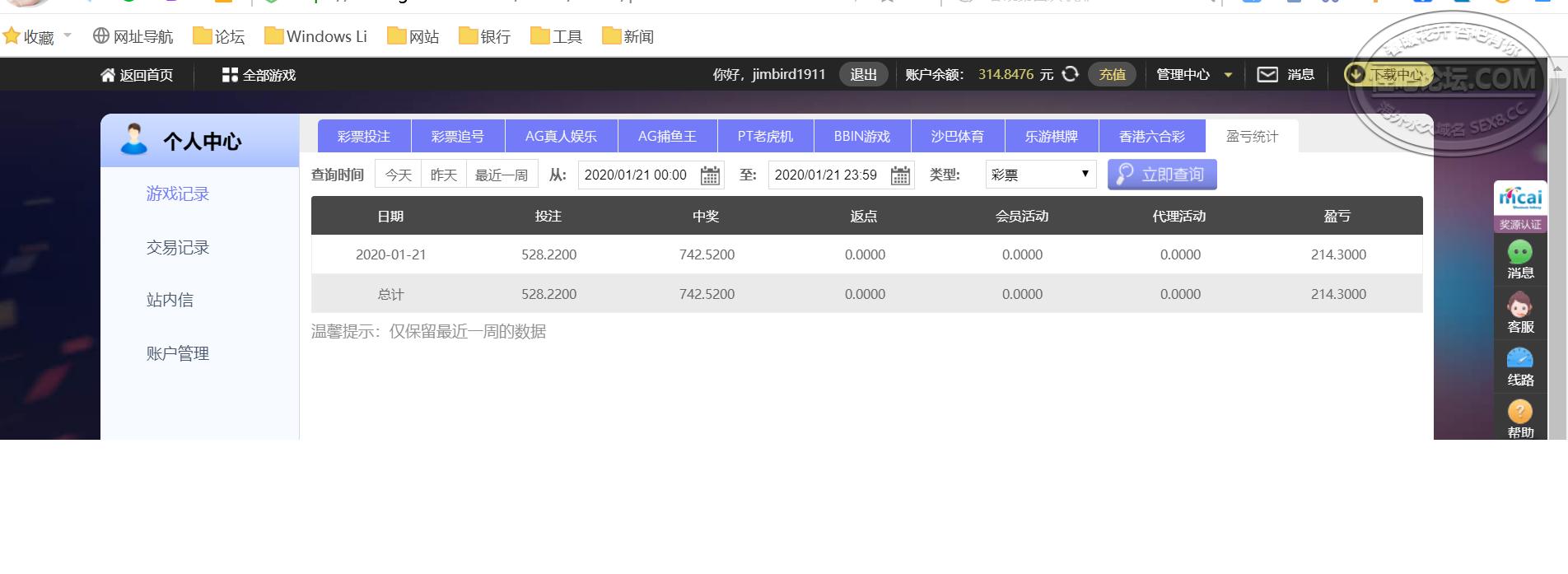Click the 充值 recharge button
Image resolution: width=1568 pixels, height=574 pixels.
point(1113,74)
